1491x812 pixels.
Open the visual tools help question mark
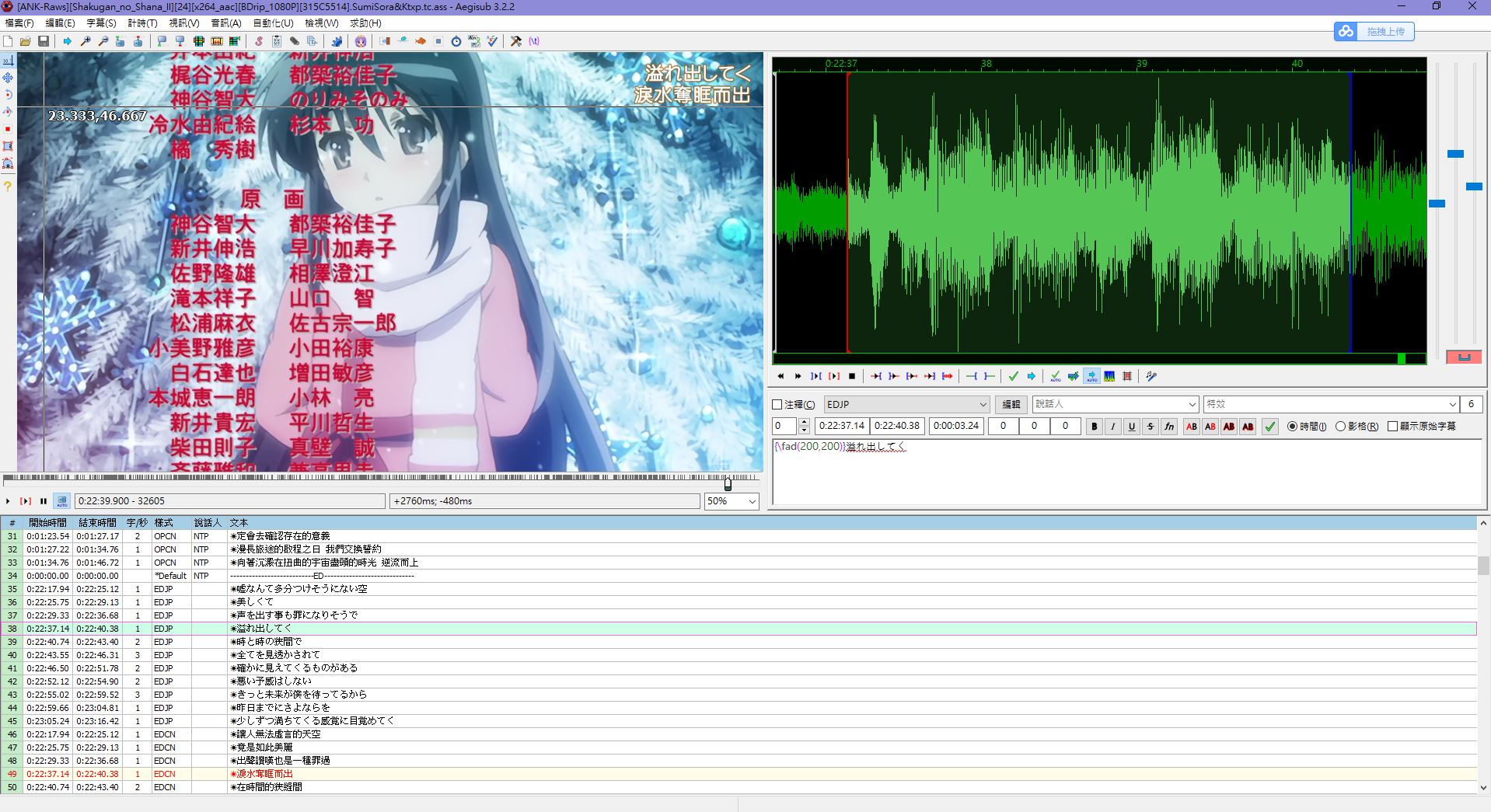pyautogui.click(x=8, y=186)
